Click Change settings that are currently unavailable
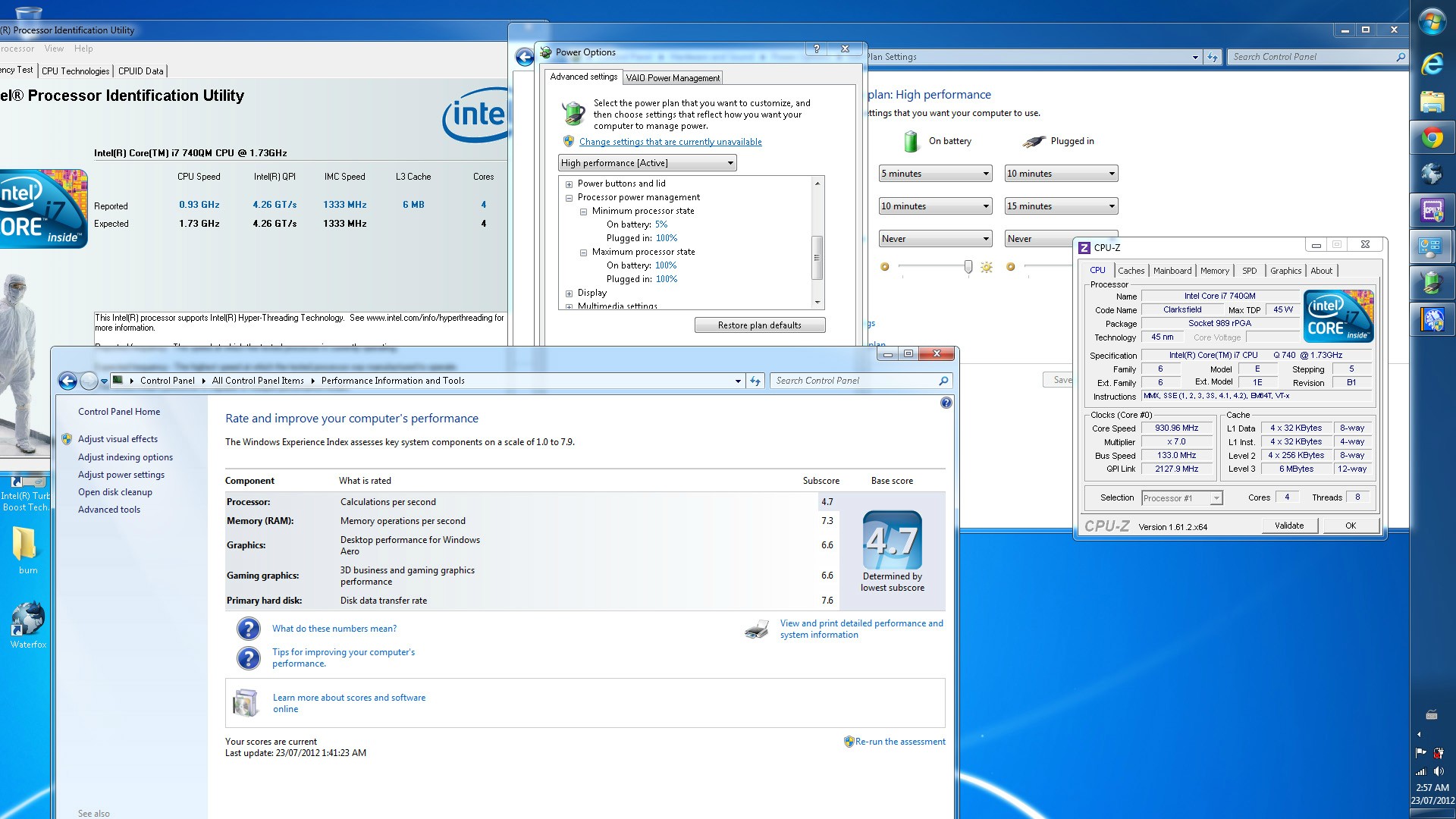 coord(670,142)
